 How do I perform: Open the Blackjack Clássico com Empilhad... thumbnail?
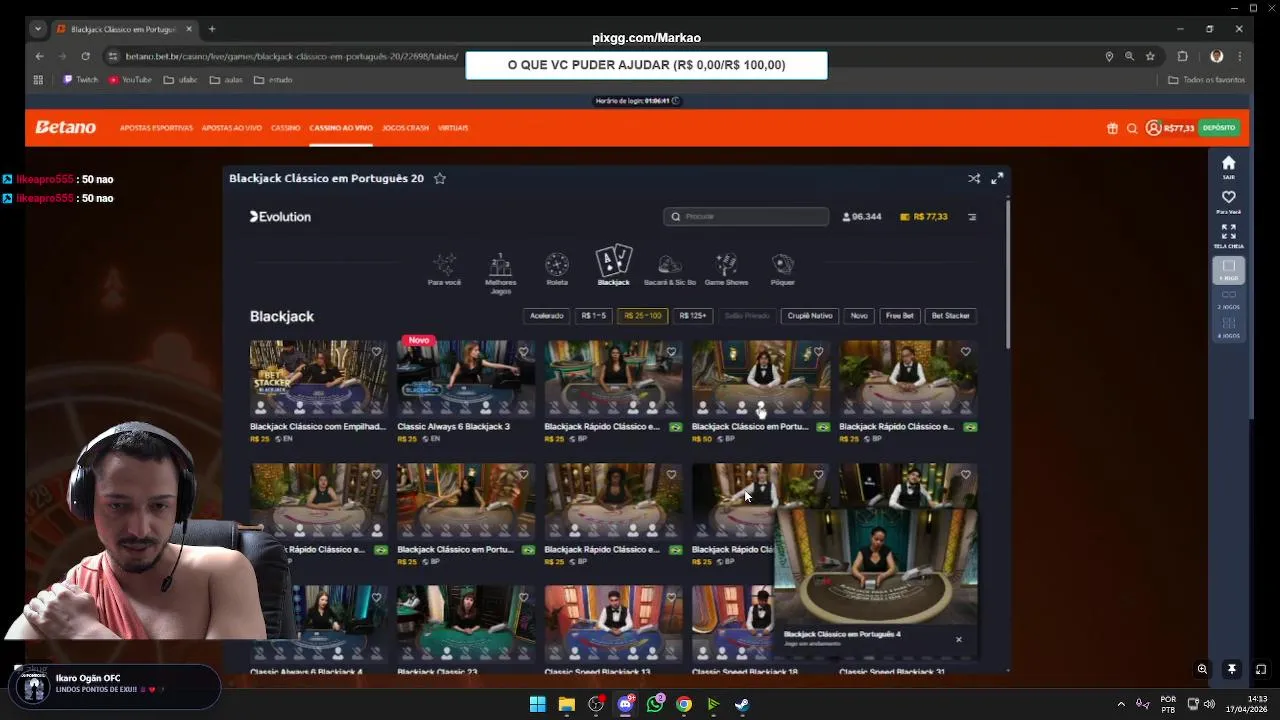(x=319, y=378)
